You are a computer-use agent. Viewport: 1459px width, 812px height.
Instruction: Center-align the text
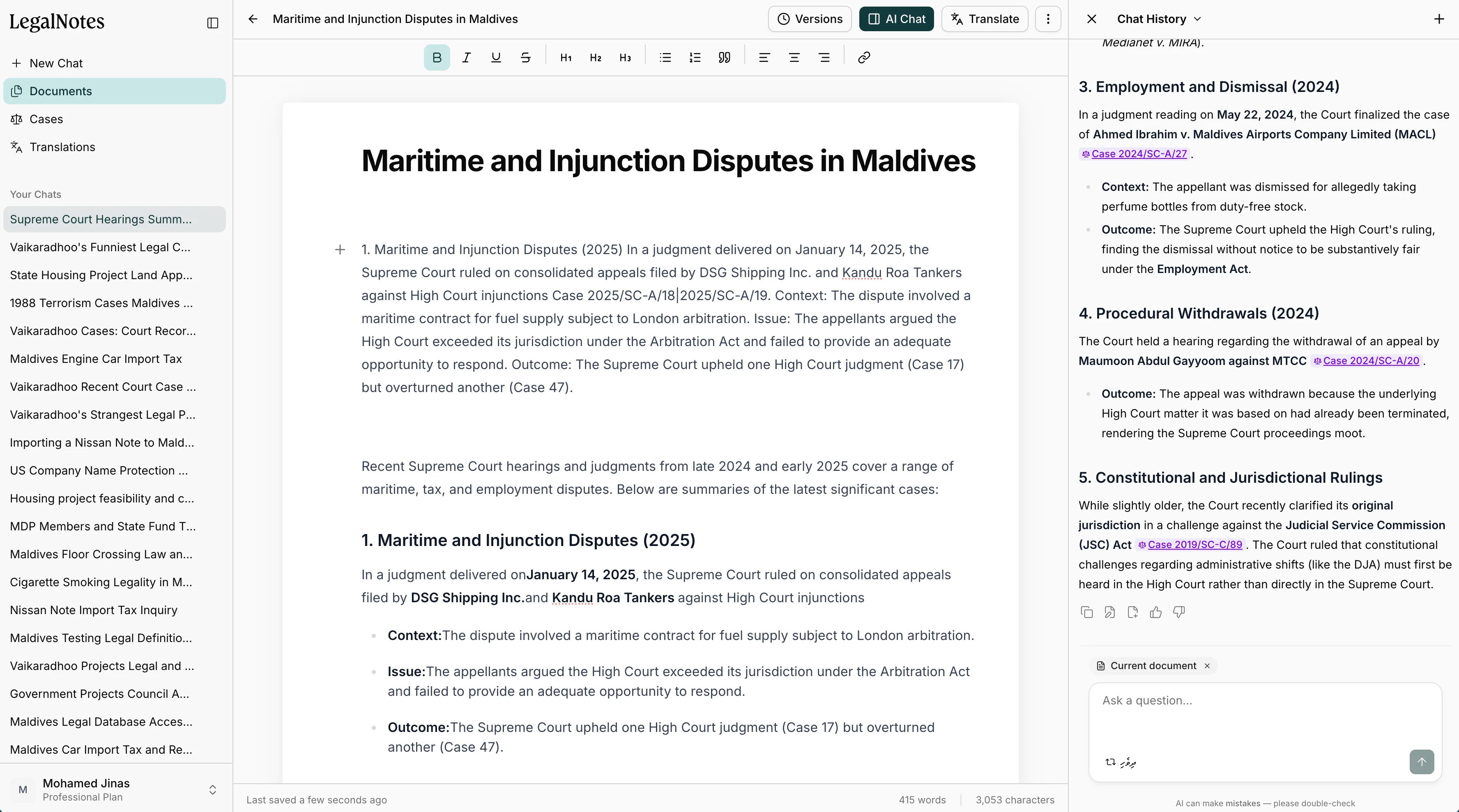794,57
